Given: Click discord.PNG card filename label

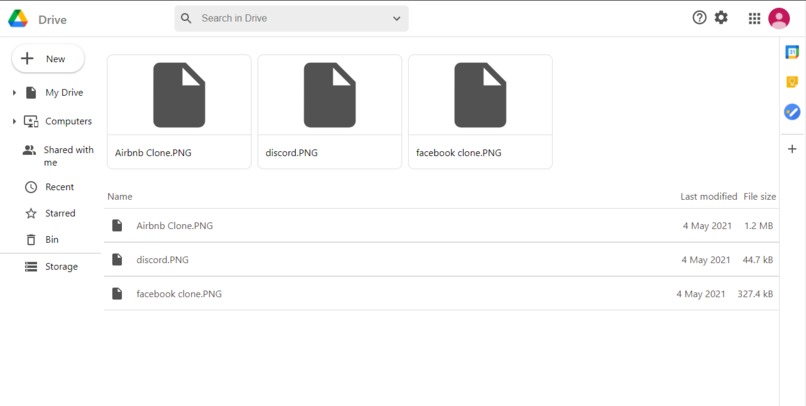Looking at the screenshot, I should [291, 153].
